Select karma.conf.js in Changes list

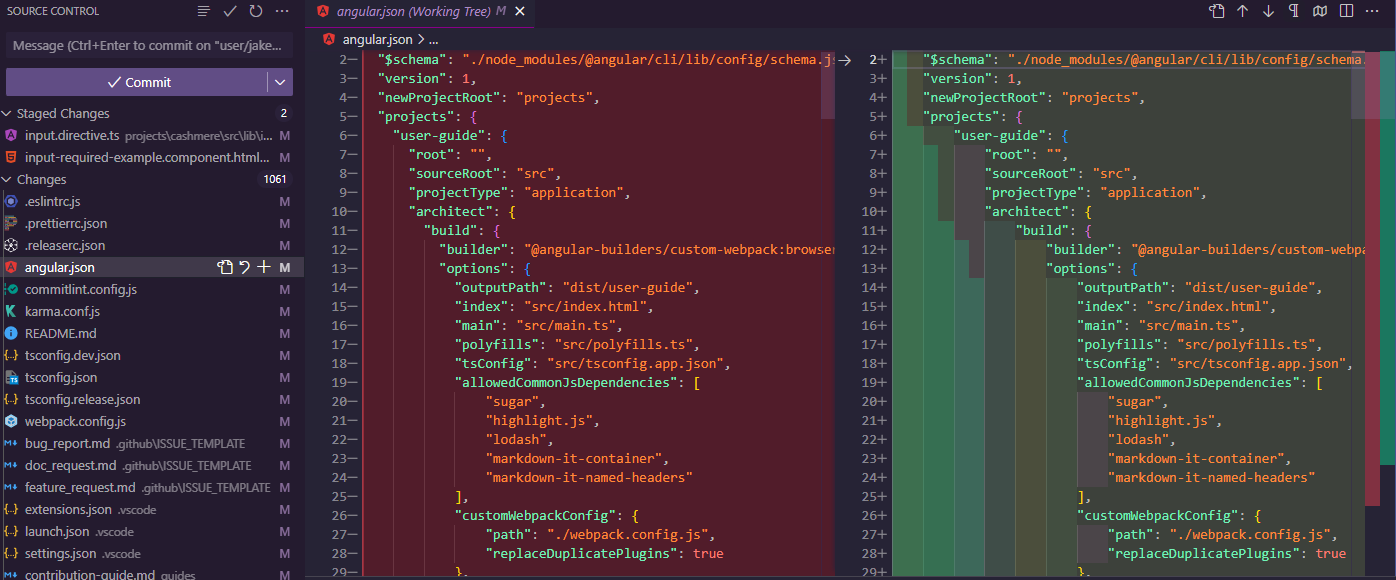[152, 311]
